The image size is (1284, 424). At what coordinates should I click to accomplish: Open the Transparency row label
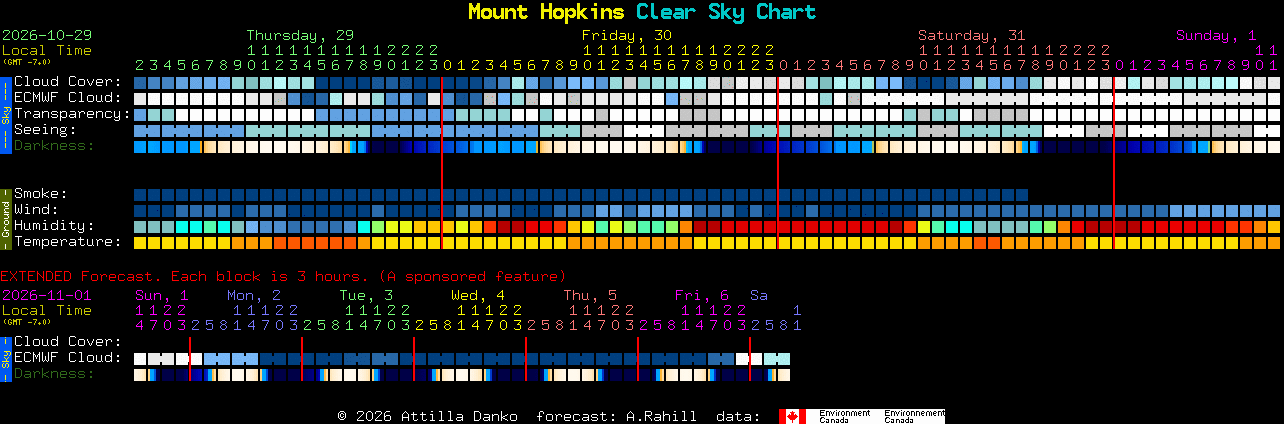click(72, 114)
